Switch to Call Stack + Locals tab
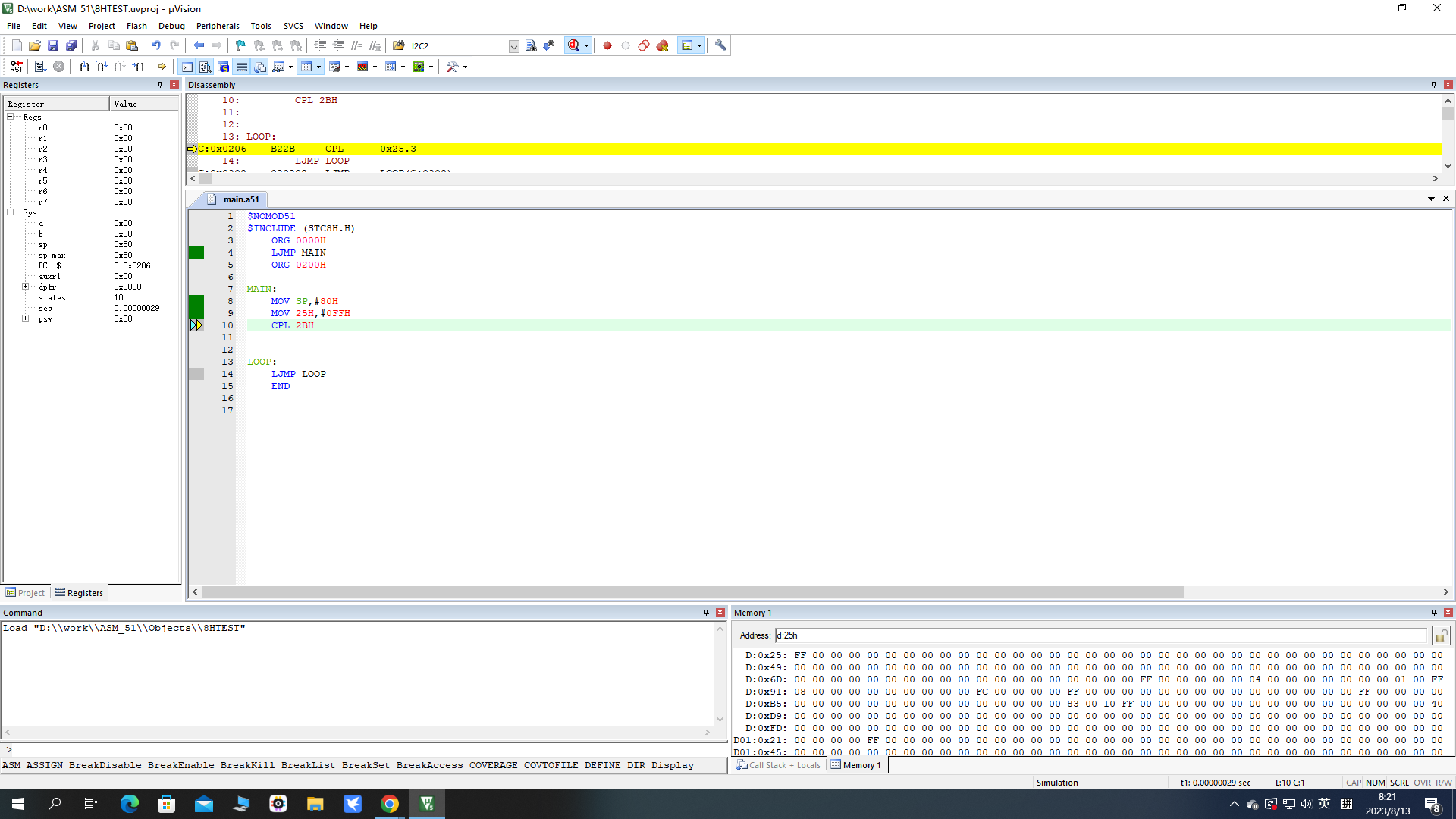This screenshot has height=819, width=1456. 778,765
